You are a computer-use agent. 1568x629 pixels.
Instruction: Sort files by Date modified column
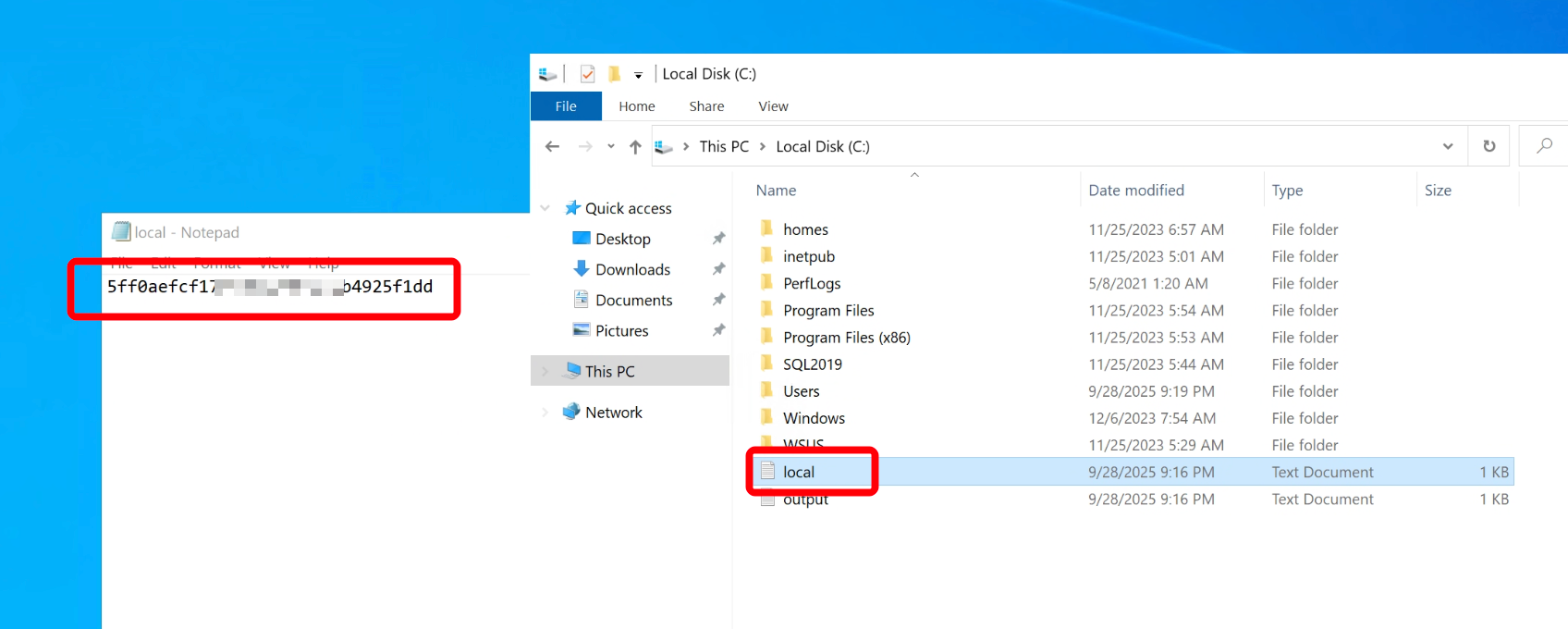click(1136, 191)
